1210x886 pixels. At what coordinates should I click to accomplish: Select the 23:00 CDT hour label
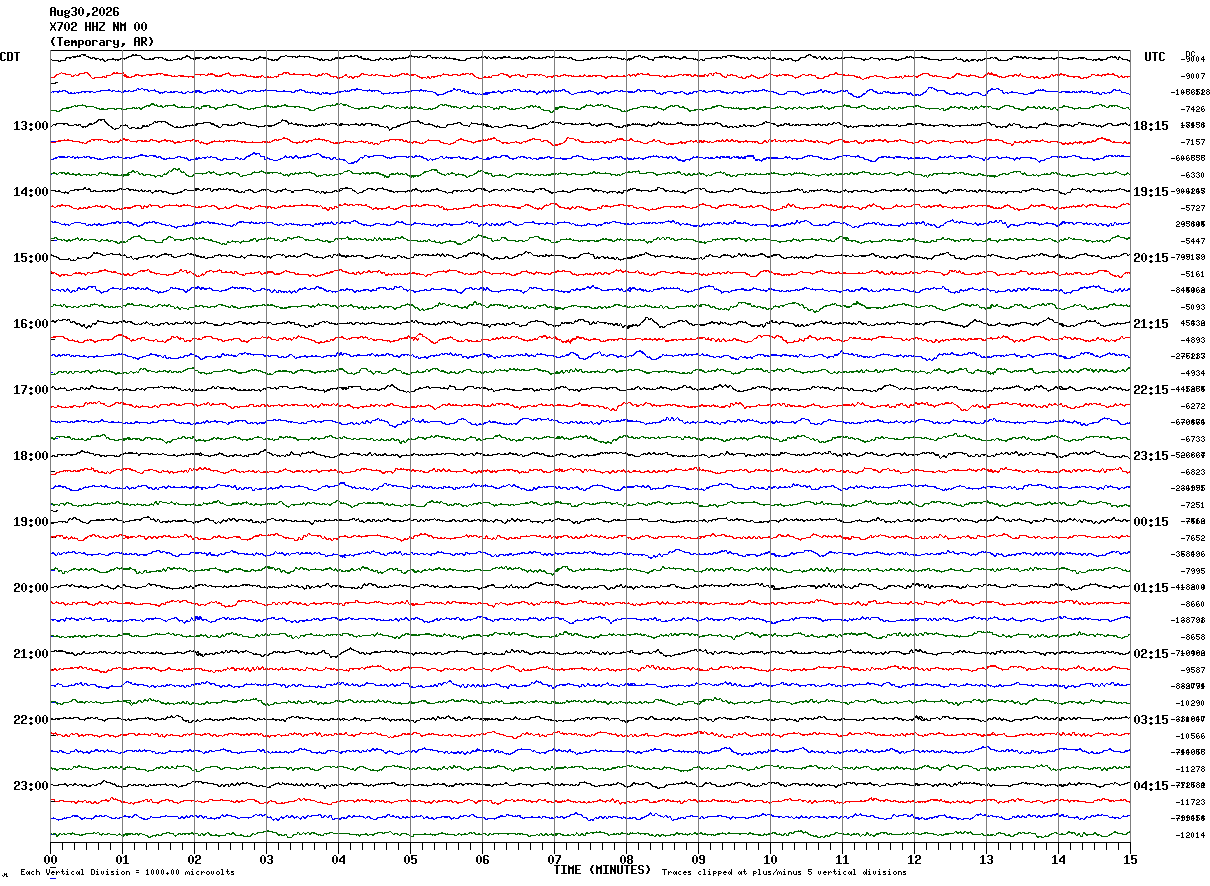tap(31, 786)
